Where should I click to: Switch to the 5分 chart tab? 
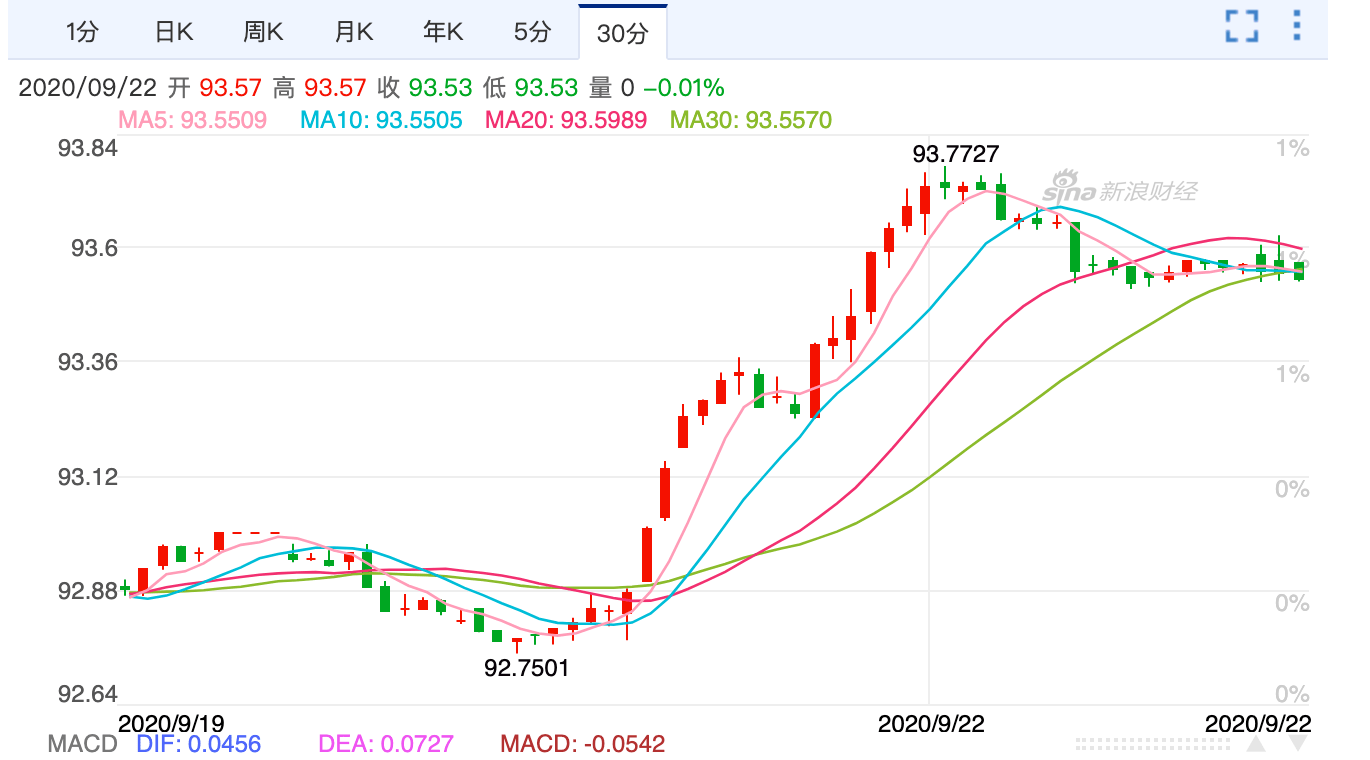pyautogui.click(x=533, y=32)
